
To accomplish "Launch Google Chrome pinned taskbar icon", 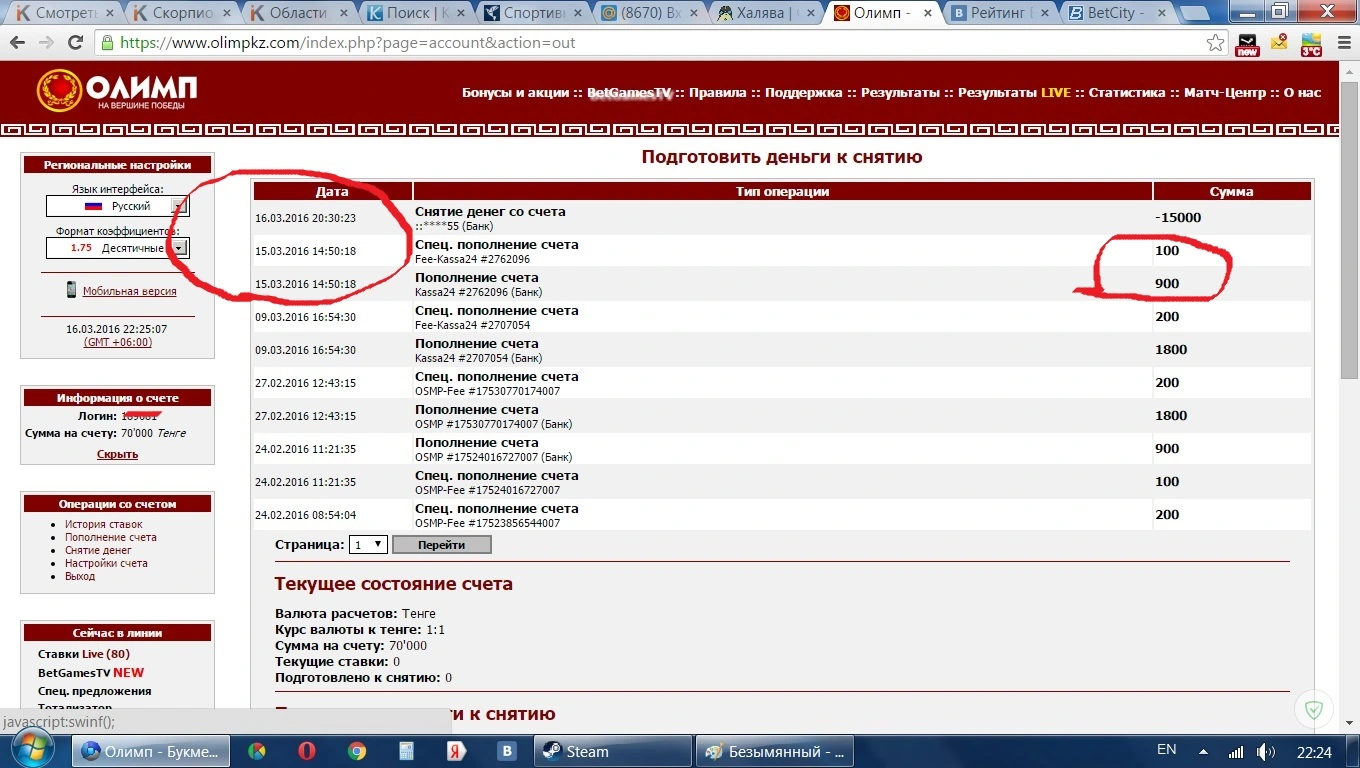I will click(357, 751).
